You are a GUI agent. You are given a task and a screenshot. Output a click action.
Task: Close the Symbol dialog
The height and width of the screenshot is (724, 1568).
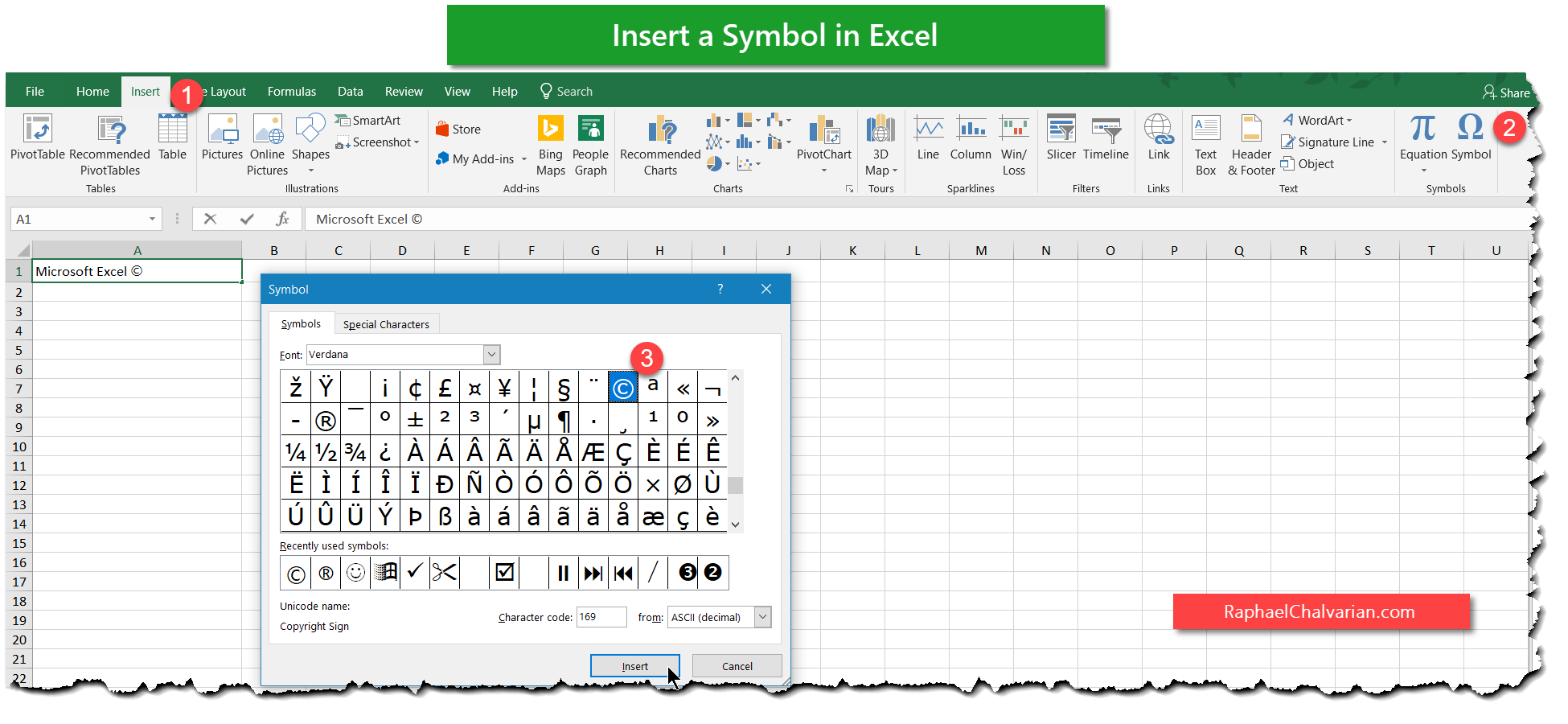tap(766, 289)
